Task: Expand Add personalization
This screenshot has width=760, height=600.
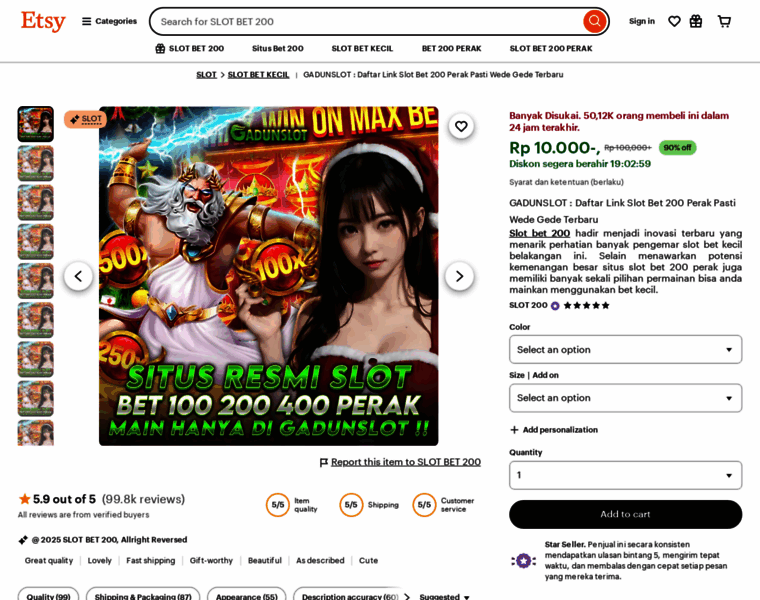Action: 554,430
